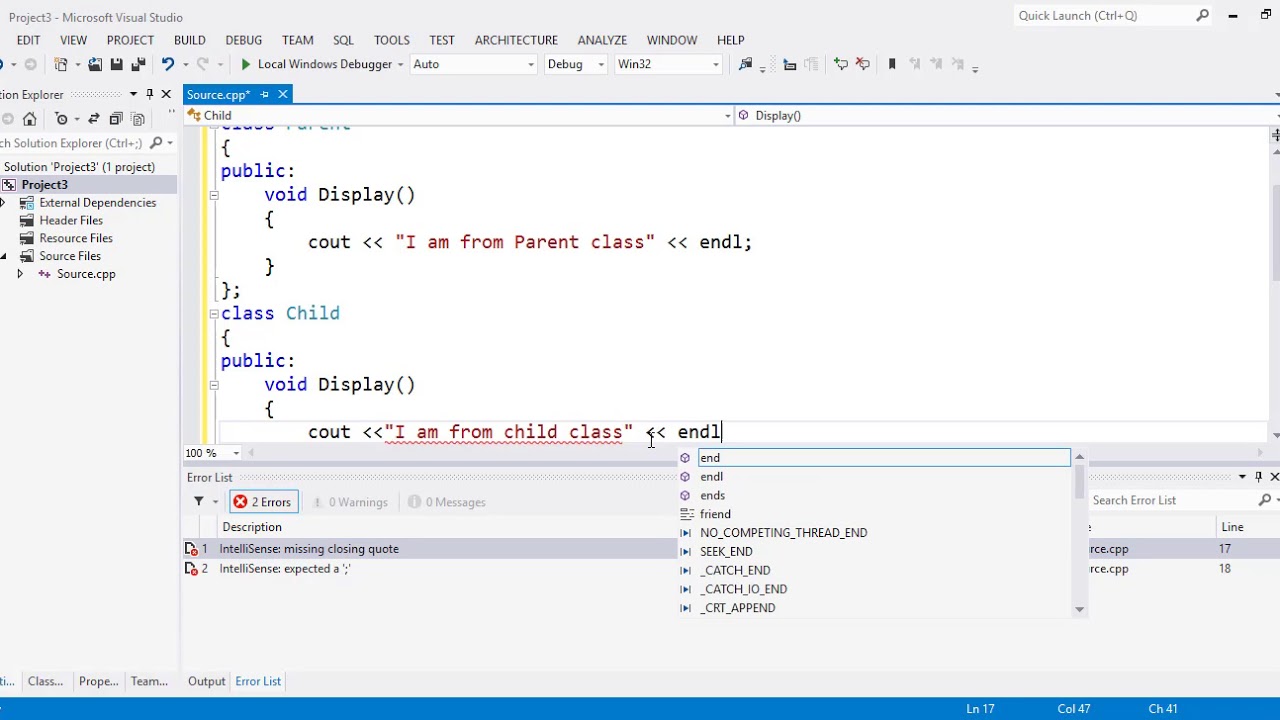The width and height of the screenshot is (1280, 720).
Task: Switch to the Output tab
Action: (x=207, y=681)
